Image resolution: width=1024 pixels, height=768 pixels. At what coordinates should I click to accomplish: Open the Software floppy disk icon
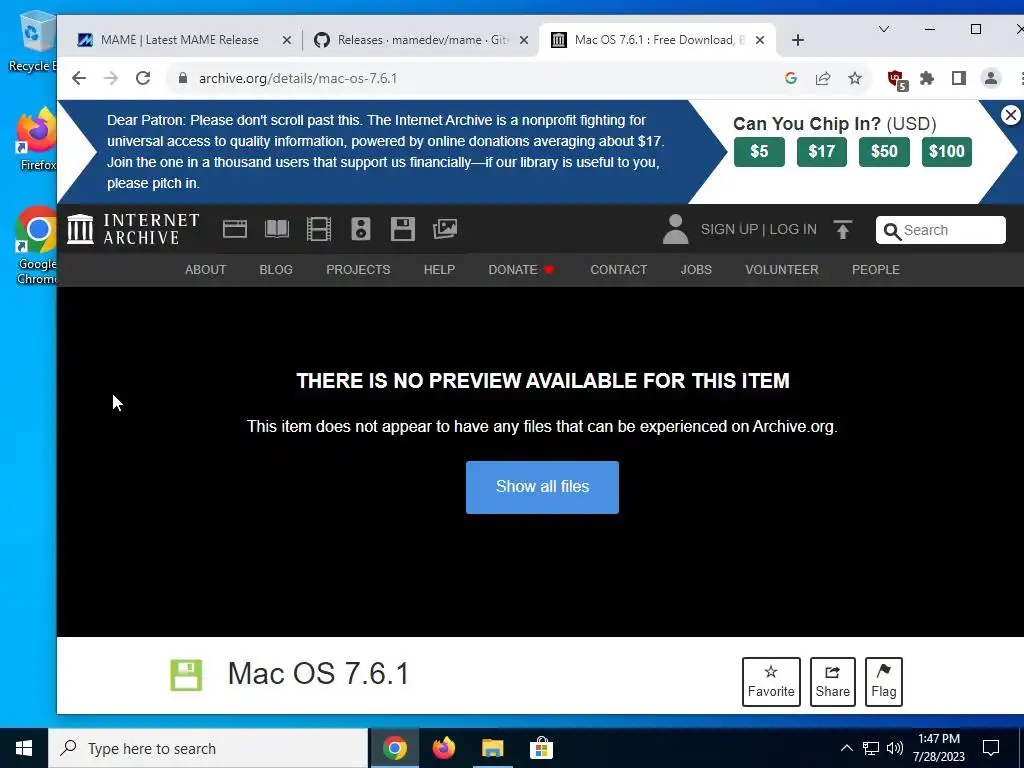[x=403, y=229]
